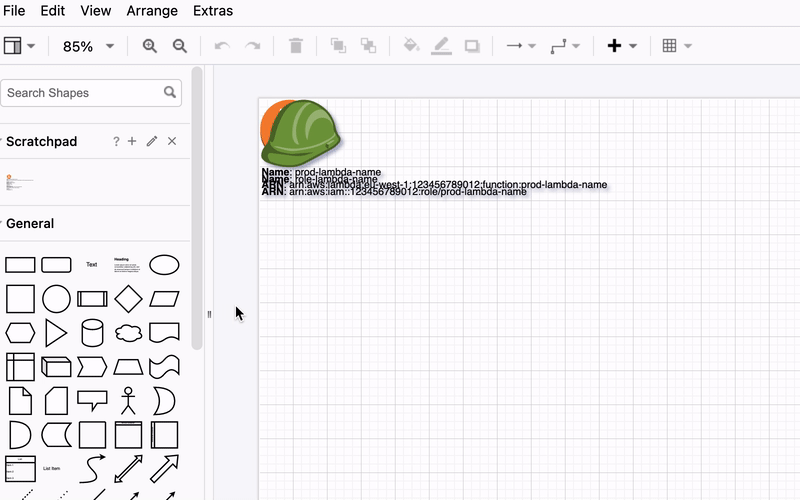
Task: Open the Arrange menu
Action: [x=152, y=11]
